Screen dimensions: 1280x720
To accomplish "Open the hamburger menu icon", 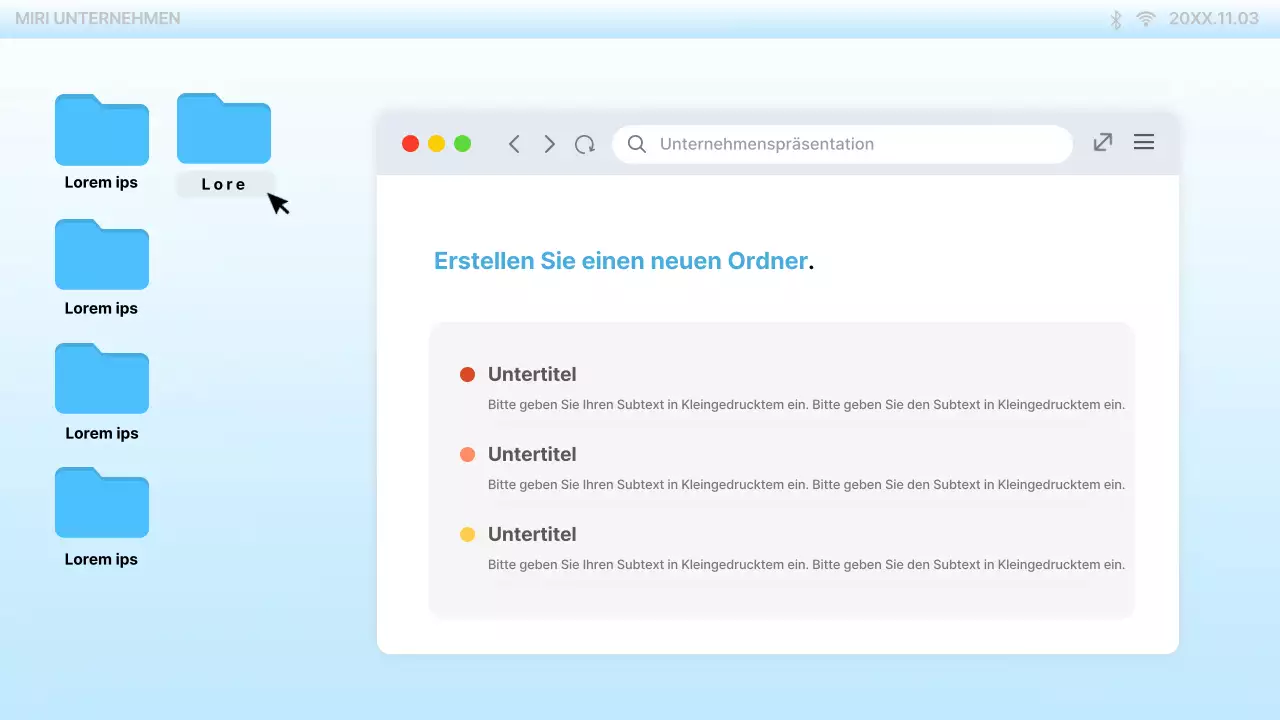I will tap(1143, 142).
